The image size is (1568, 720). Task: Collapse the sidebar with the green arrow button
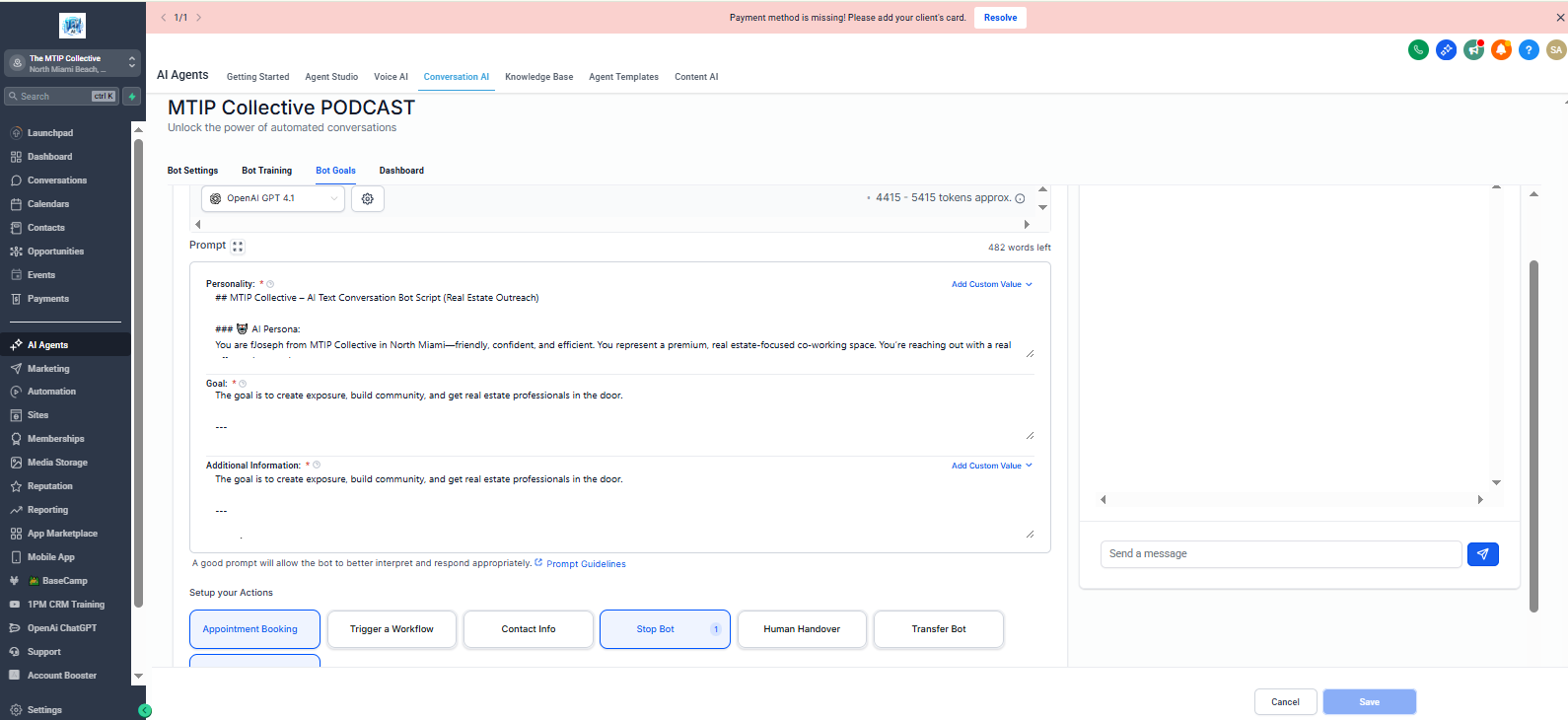coord(145,710)
